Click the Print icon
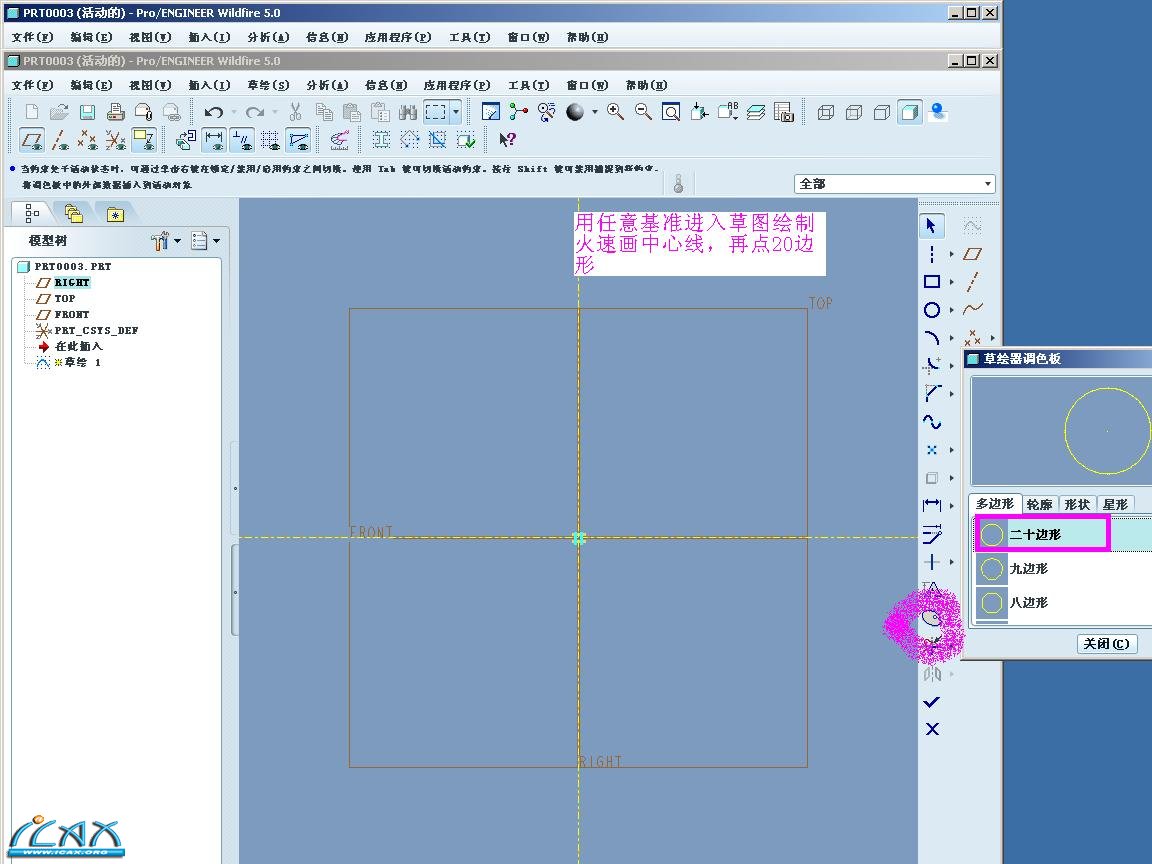The height and width of the screenshot is (864, 1152). coord(115,112)
